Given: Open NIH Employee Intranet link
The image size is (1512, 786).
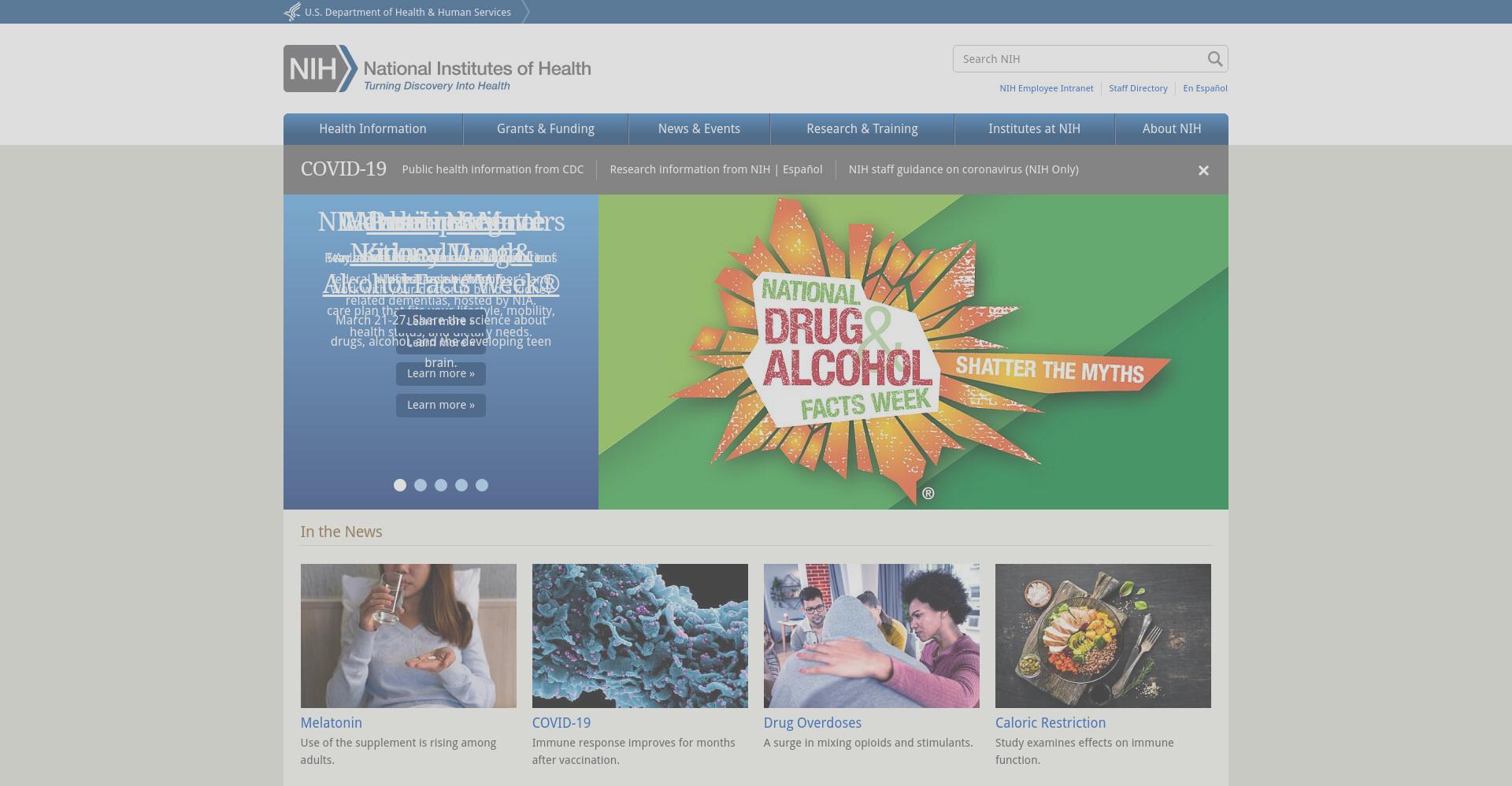Looking at the screenshot, I should click(x=1047, y=88).
